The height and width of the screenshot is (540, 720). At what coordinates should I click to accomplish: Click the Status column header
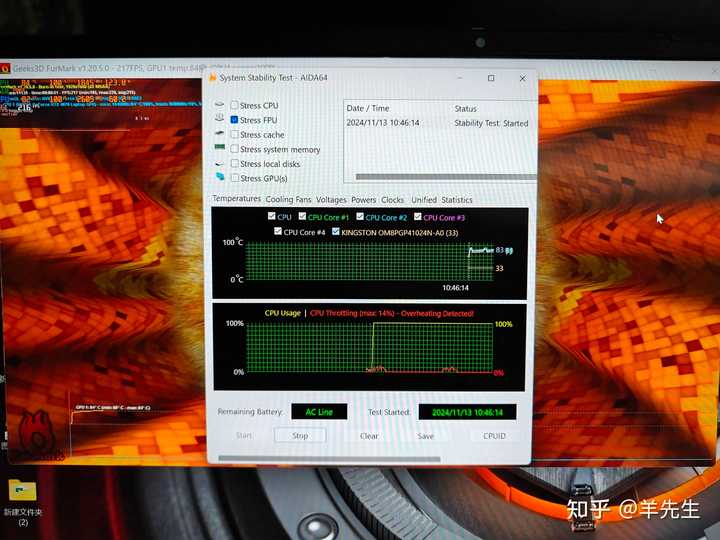[465, 109]
